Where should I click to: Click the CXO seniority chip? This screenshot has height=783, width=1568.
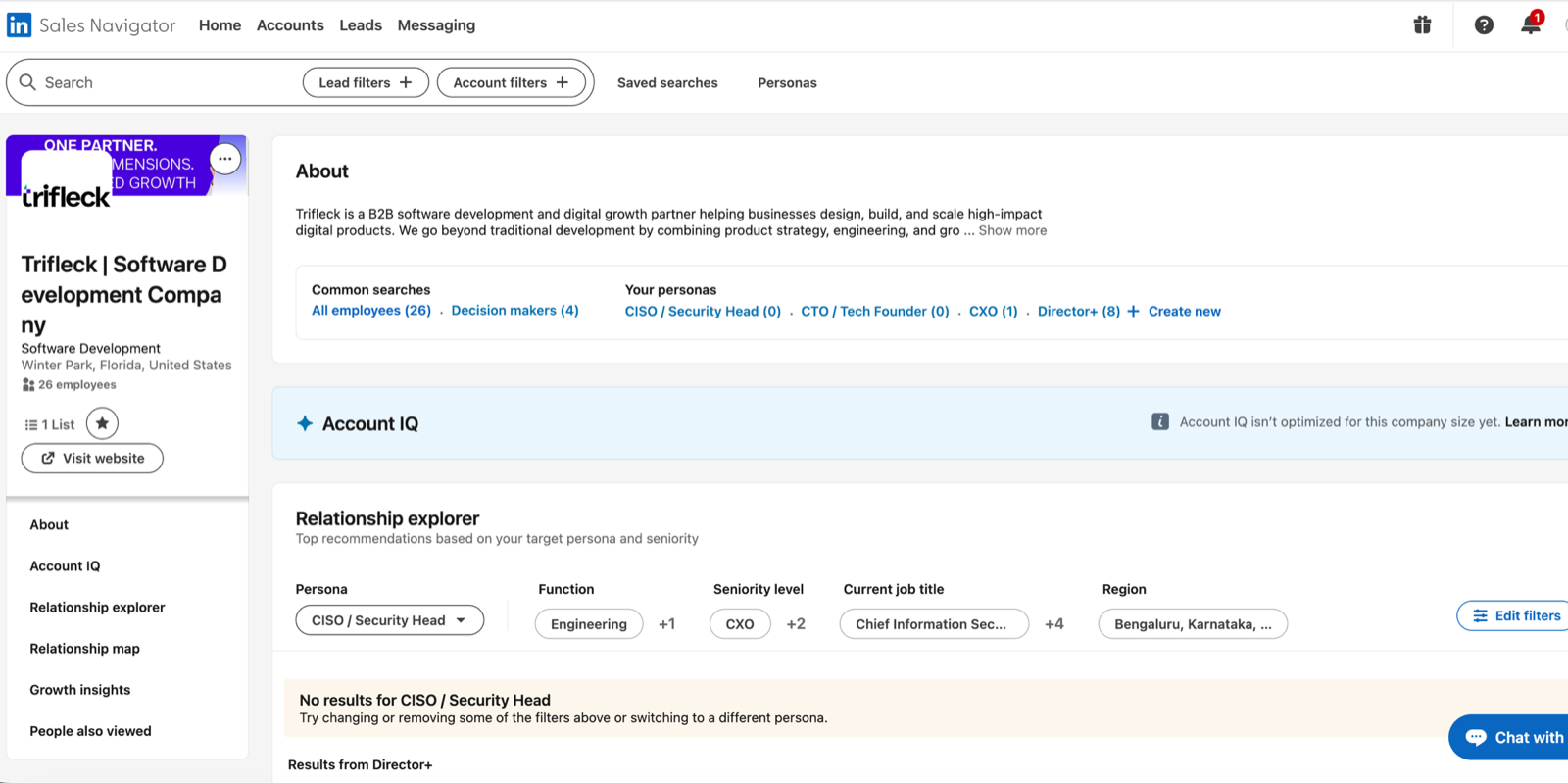click(740, 623)
